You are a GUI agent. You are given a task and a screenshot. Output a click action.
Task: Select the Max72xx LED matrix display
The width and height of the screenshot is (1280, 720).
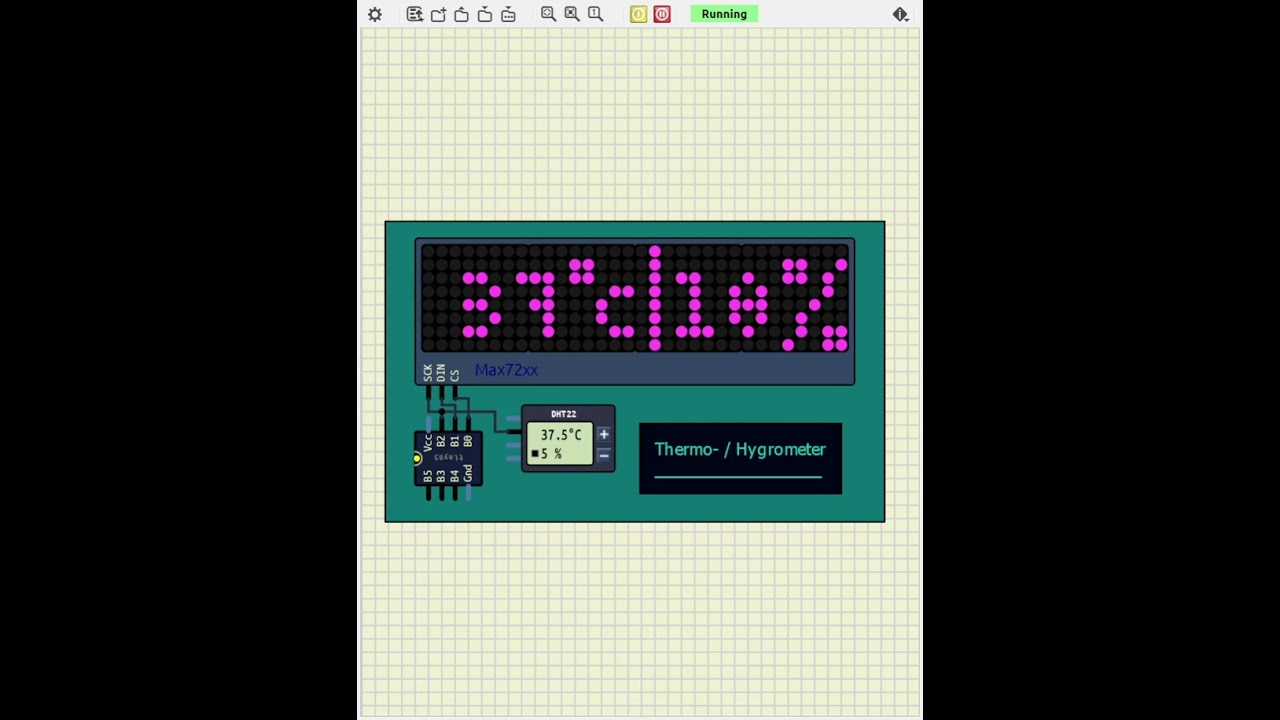coord(635,297)
